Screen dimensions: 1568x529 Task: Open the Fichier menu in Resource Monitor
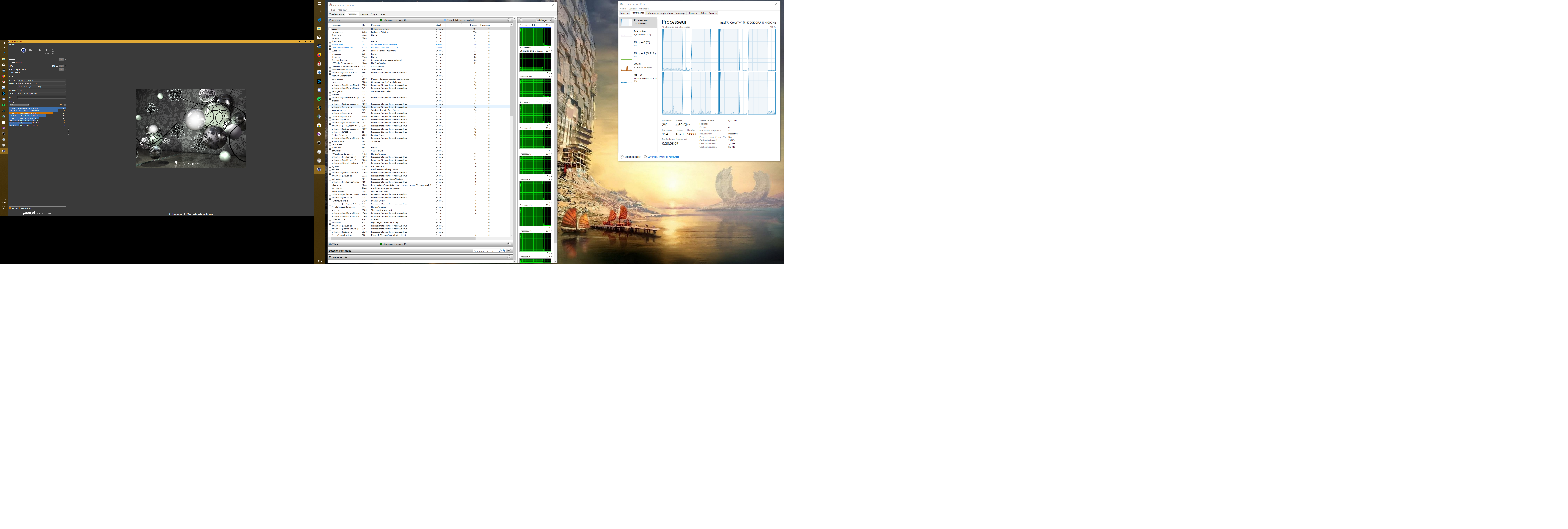point(332,10)
